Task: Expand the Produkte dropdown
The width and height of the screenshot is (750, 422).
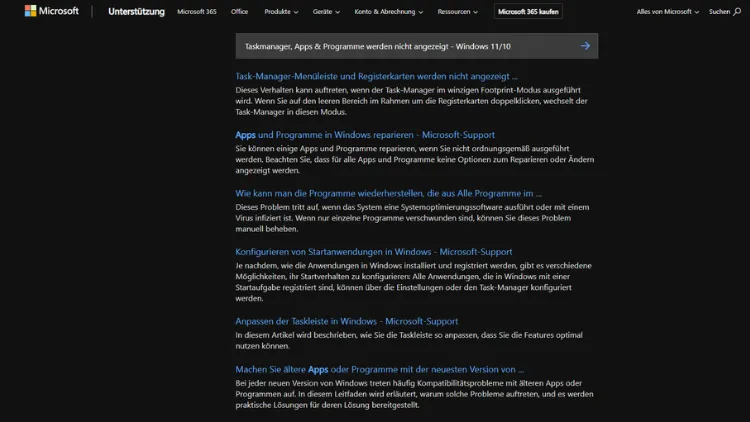Action: pos(281,11)
